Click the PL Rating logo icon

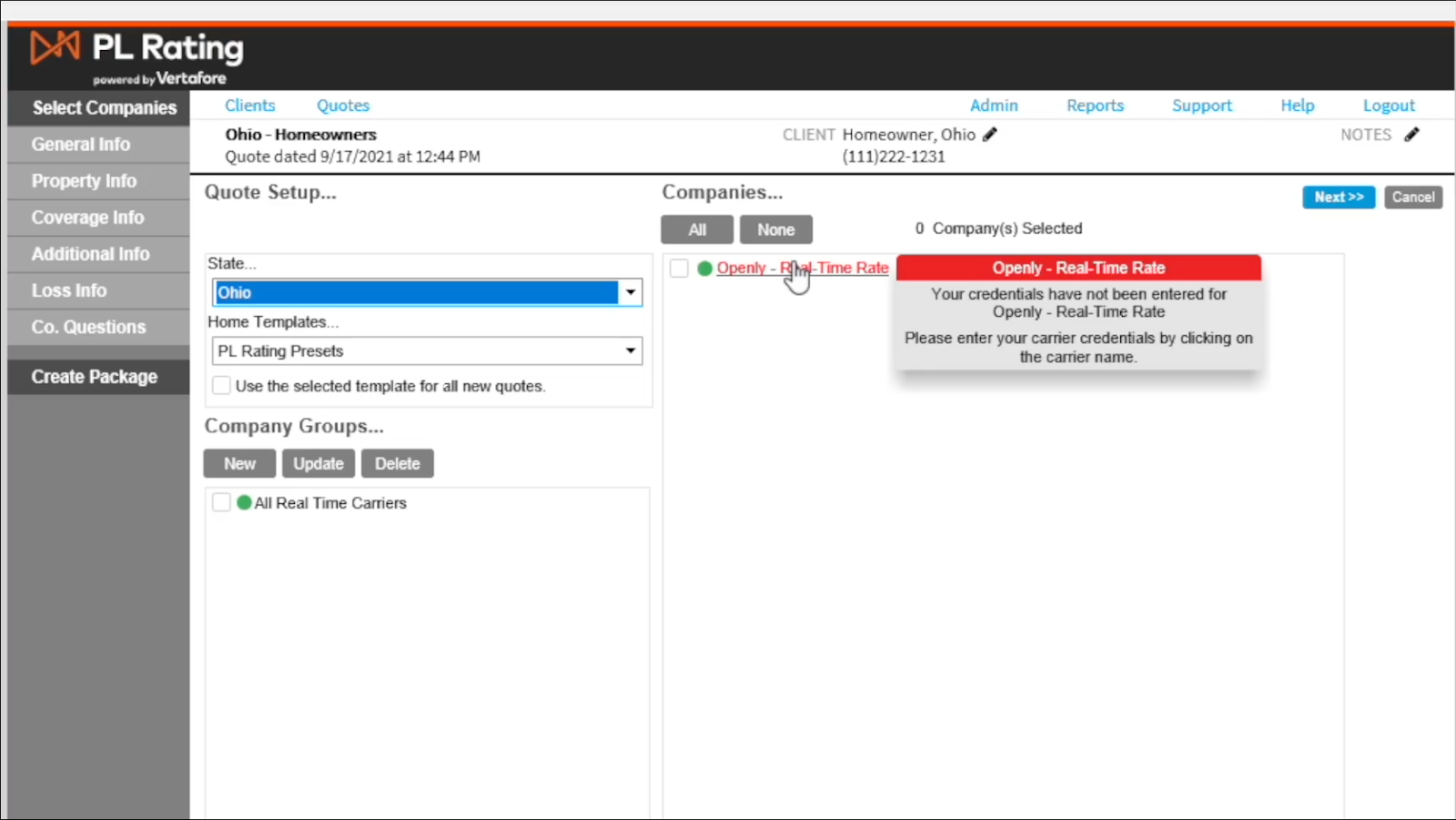click(x=55, y=46)
